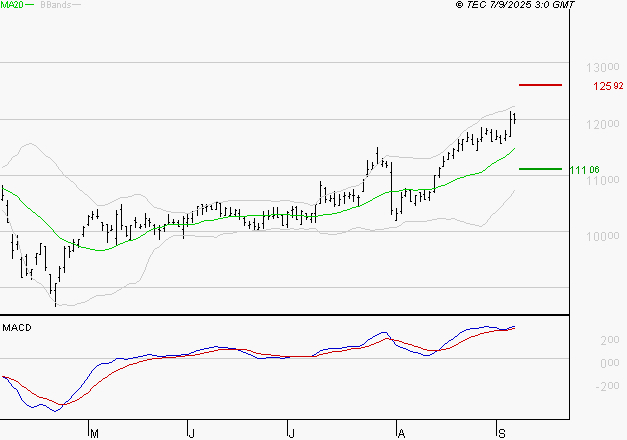Click the MA20 legend label
627x440 pixels.
(12, 5)
